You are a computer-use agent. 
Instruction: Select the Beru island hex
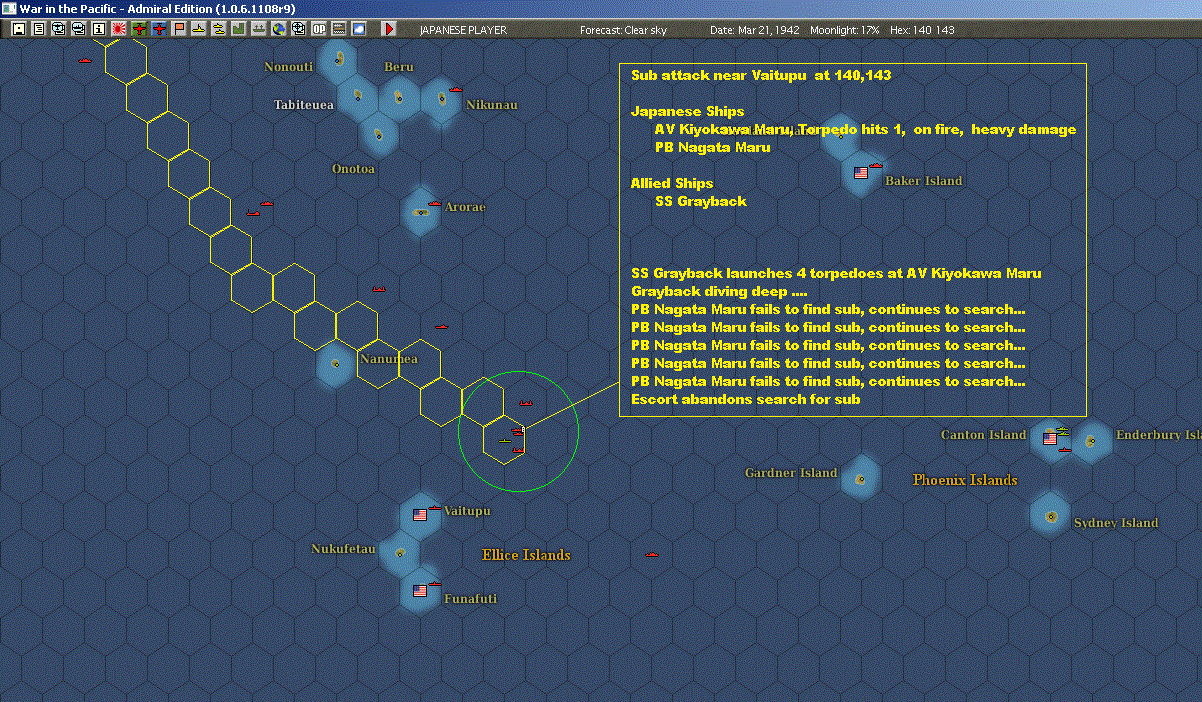399,98
